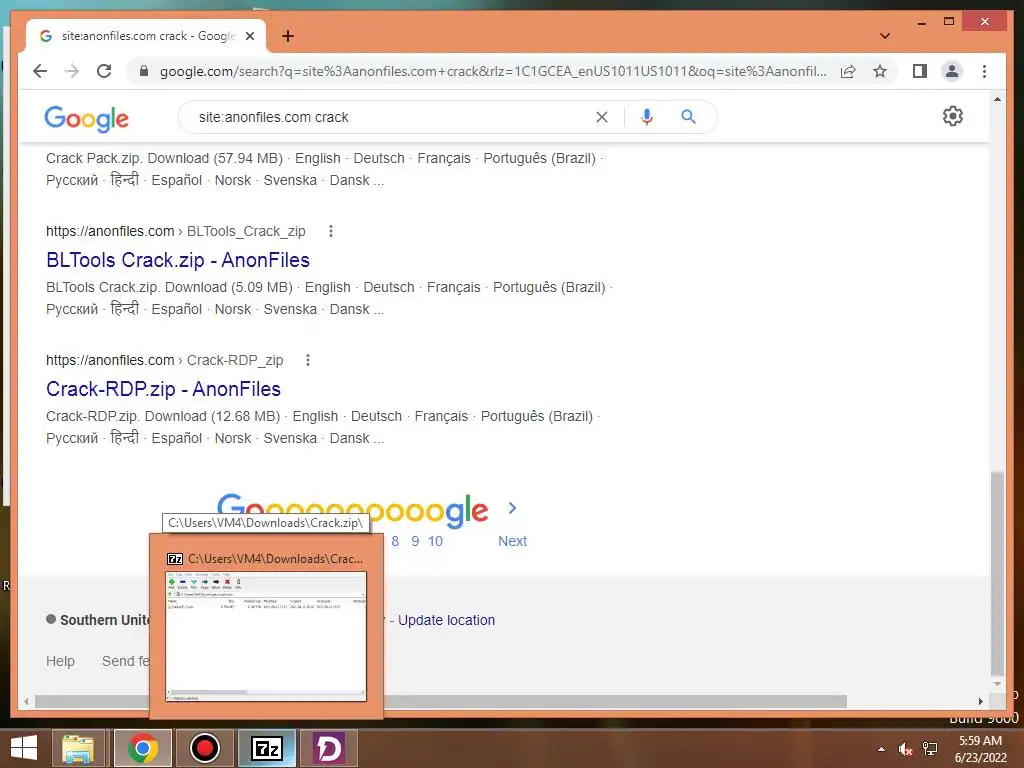Image resolution: width=1024 pixels, height=768 pixels.
Task: Clear the search box with the X
Action: click(601, 117)
